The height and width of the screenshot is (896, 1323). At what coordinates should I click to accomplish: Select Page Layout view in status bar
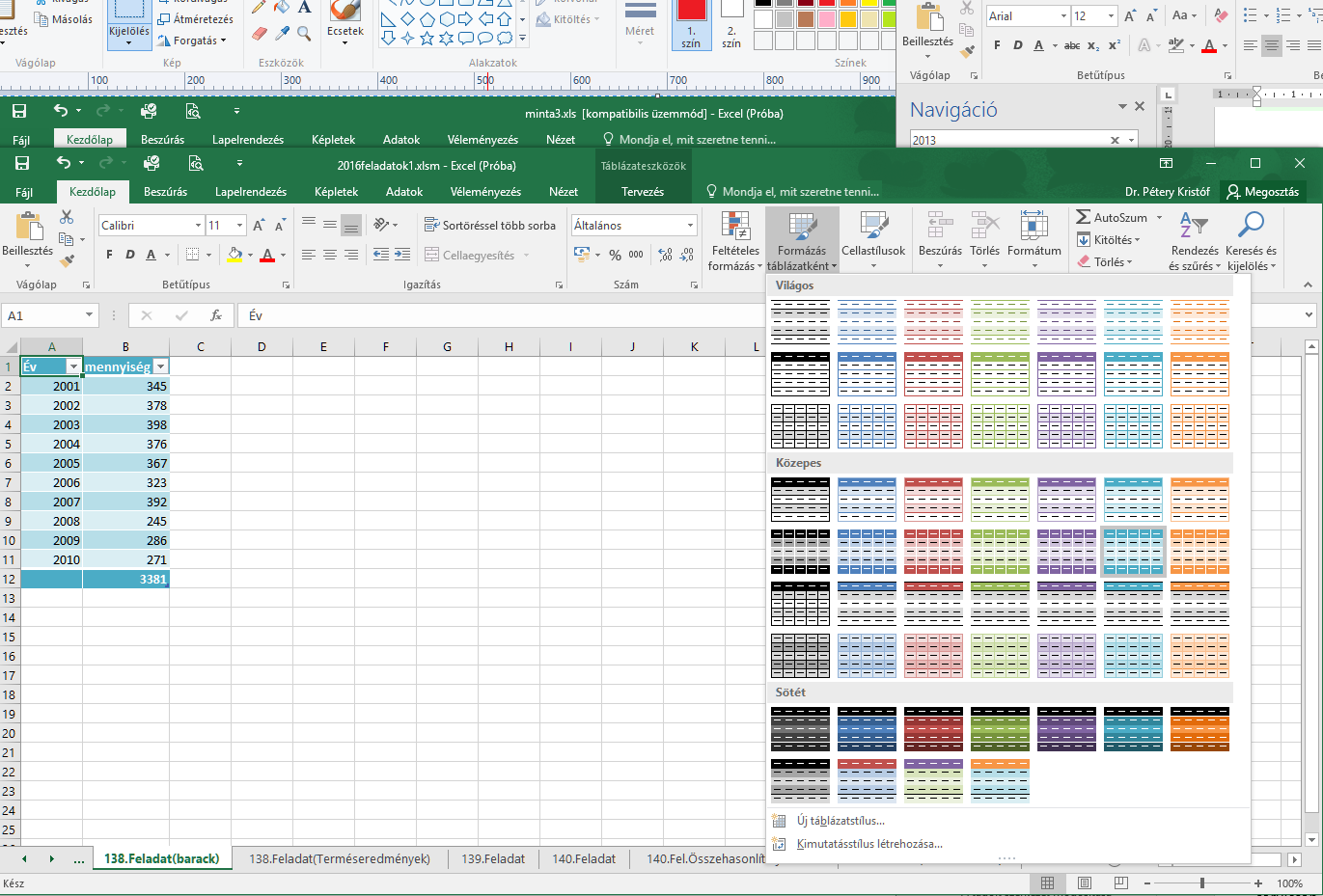(x=1084, y=882)
